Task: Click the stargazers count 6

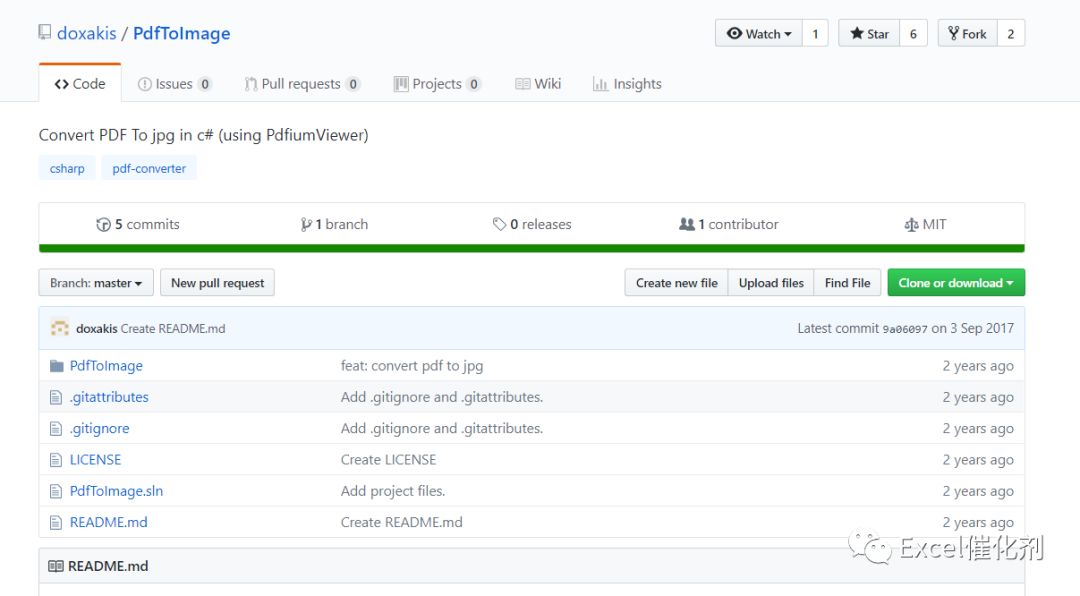Action: click(x=913, y=33)
